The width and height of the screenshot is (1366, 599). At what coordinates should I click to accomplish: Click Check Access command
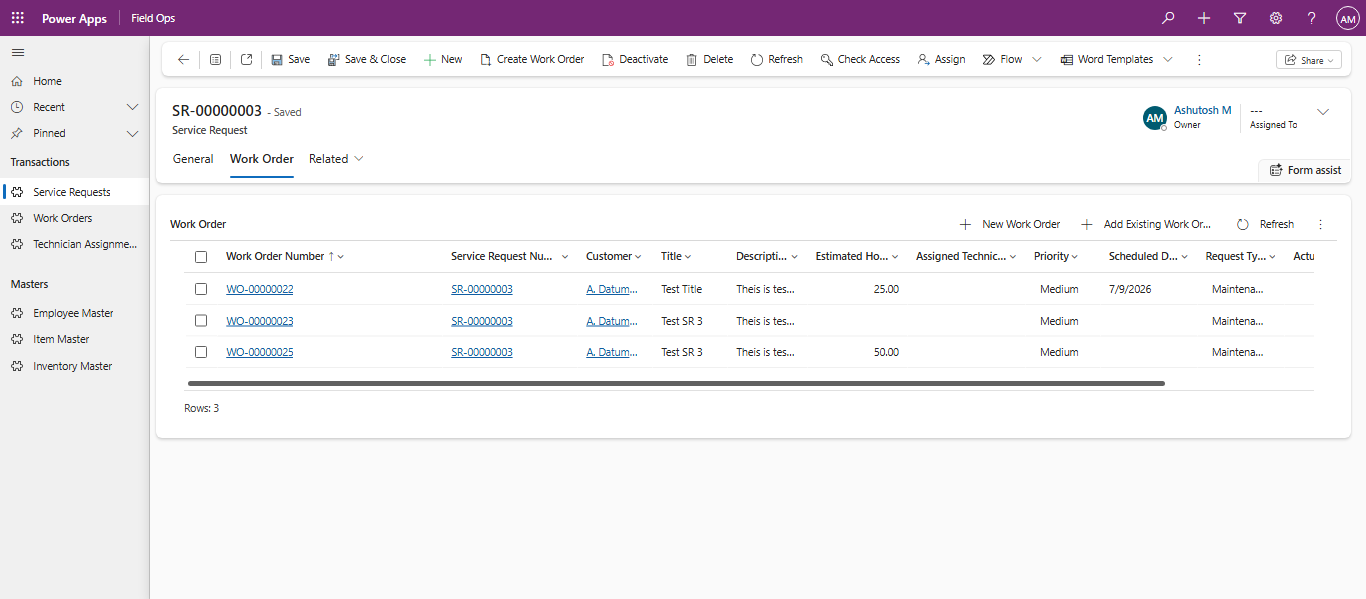coord(860,60)
